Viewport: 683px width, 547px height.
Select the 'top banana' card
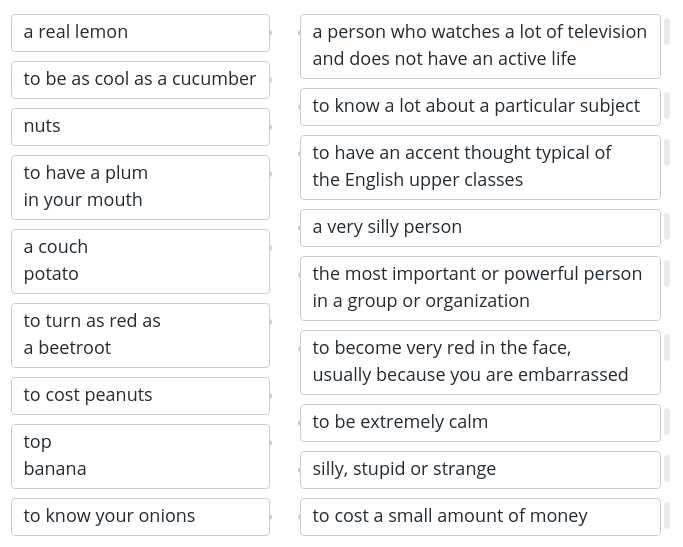click(x=140, y=457)
